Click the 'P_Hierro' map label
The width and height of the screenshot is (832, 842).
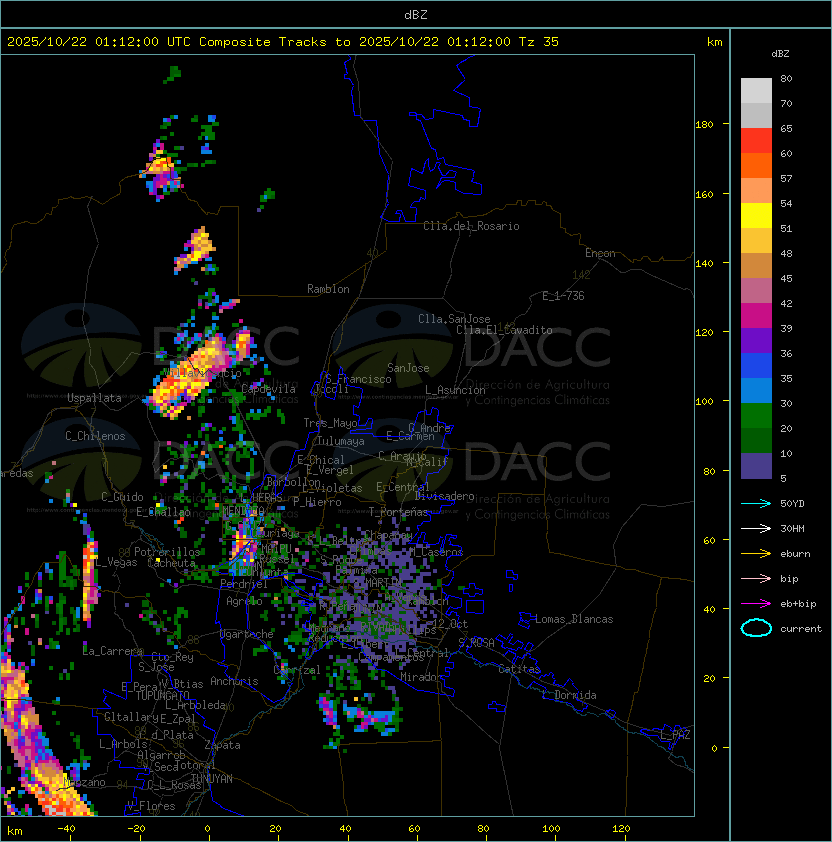point(317,502)
